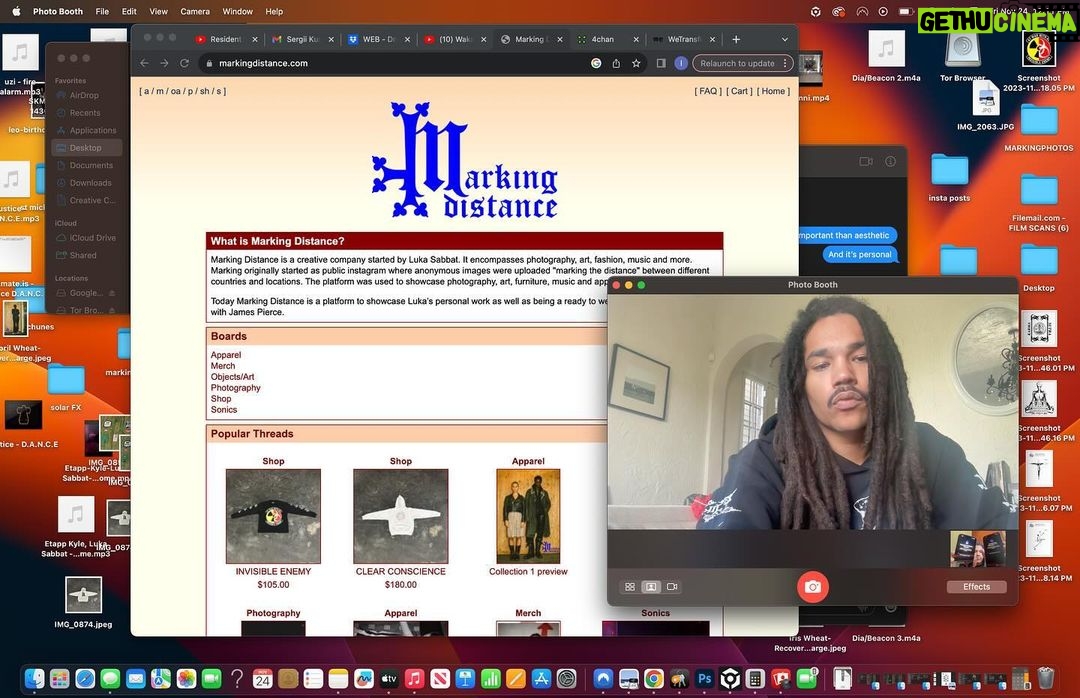Image resolution: width=1080 pixels, height=698 pixels.
Task: Open the Photography board link
Action: click(236, 388)
